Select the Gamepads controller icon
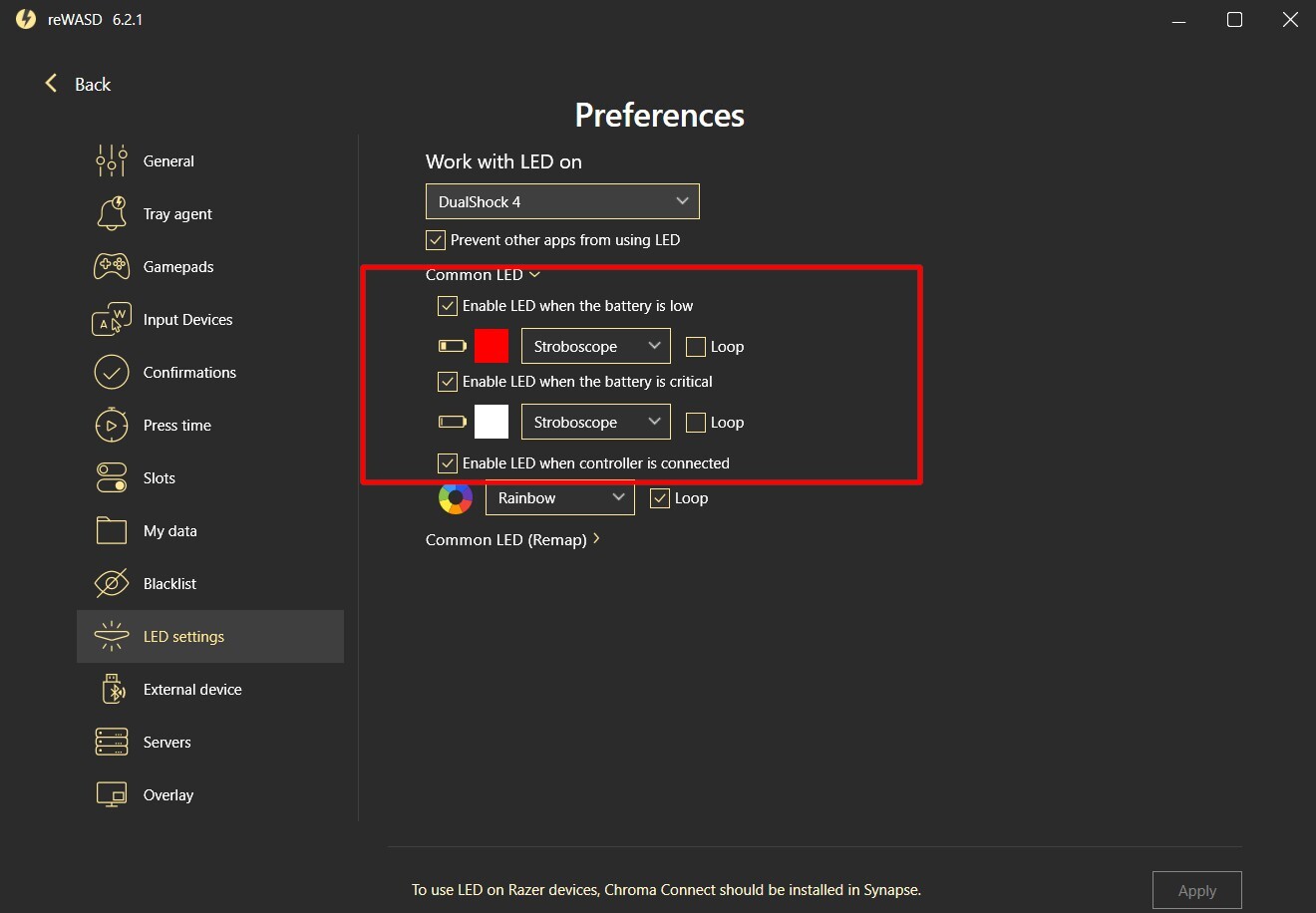This screenshot has width=1316, height=913. (112, 266)
